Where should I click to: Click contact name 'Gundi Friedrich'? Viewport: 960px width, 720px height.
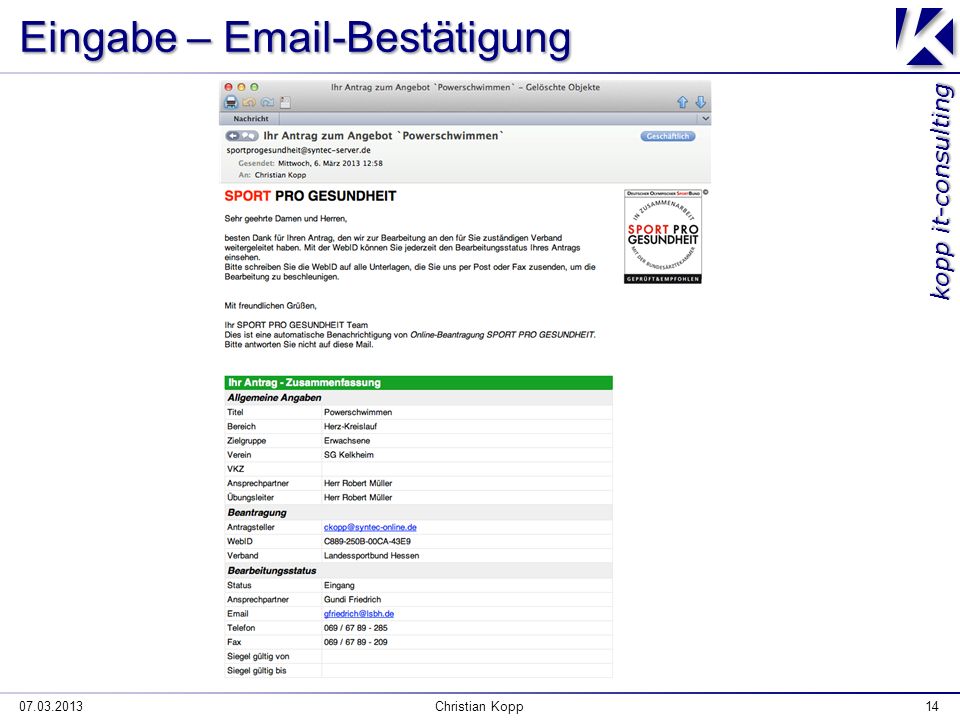[352, 599]
